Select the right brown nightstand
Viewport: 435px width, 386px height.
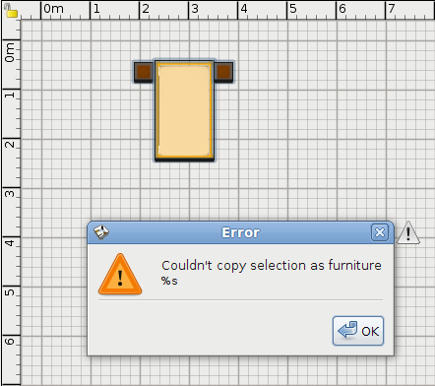click(x=223, y=71)
